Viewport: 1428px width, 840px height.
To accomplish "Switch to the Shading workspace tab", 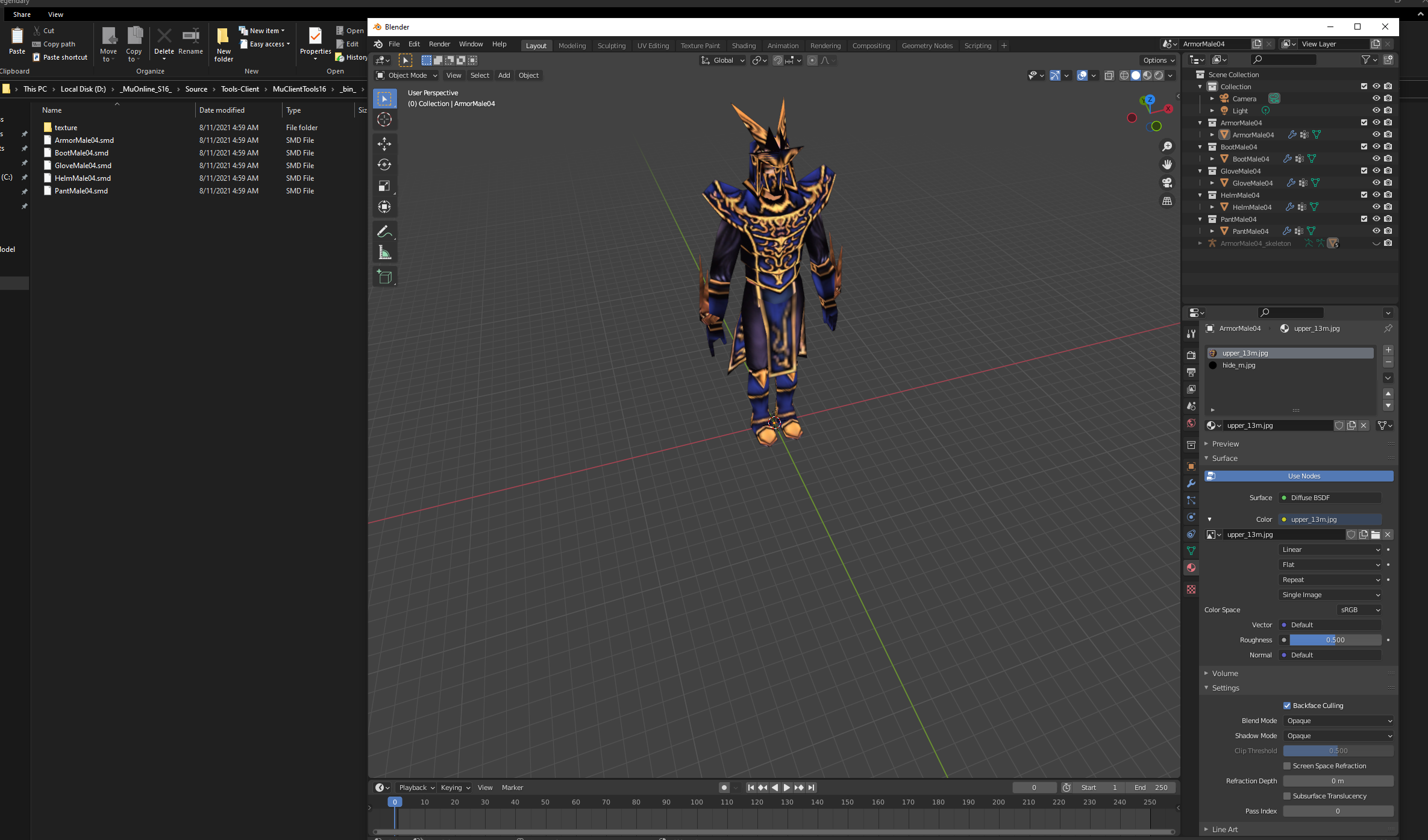I will [x=744, y=46].
